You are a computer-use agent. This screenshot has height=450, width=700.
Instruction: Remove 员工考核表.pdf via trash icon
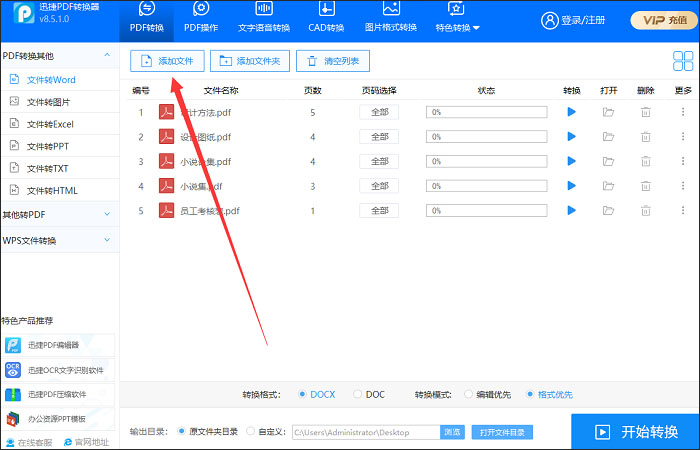click(646, 210)
